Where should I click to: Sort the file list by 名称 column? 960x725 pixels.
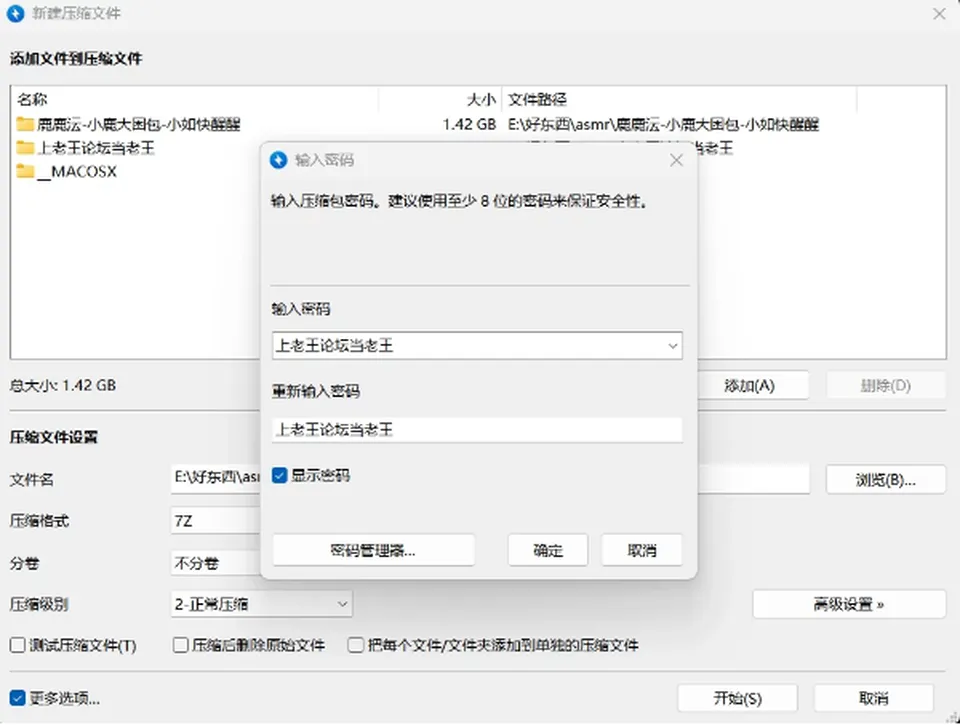(195, 99)
